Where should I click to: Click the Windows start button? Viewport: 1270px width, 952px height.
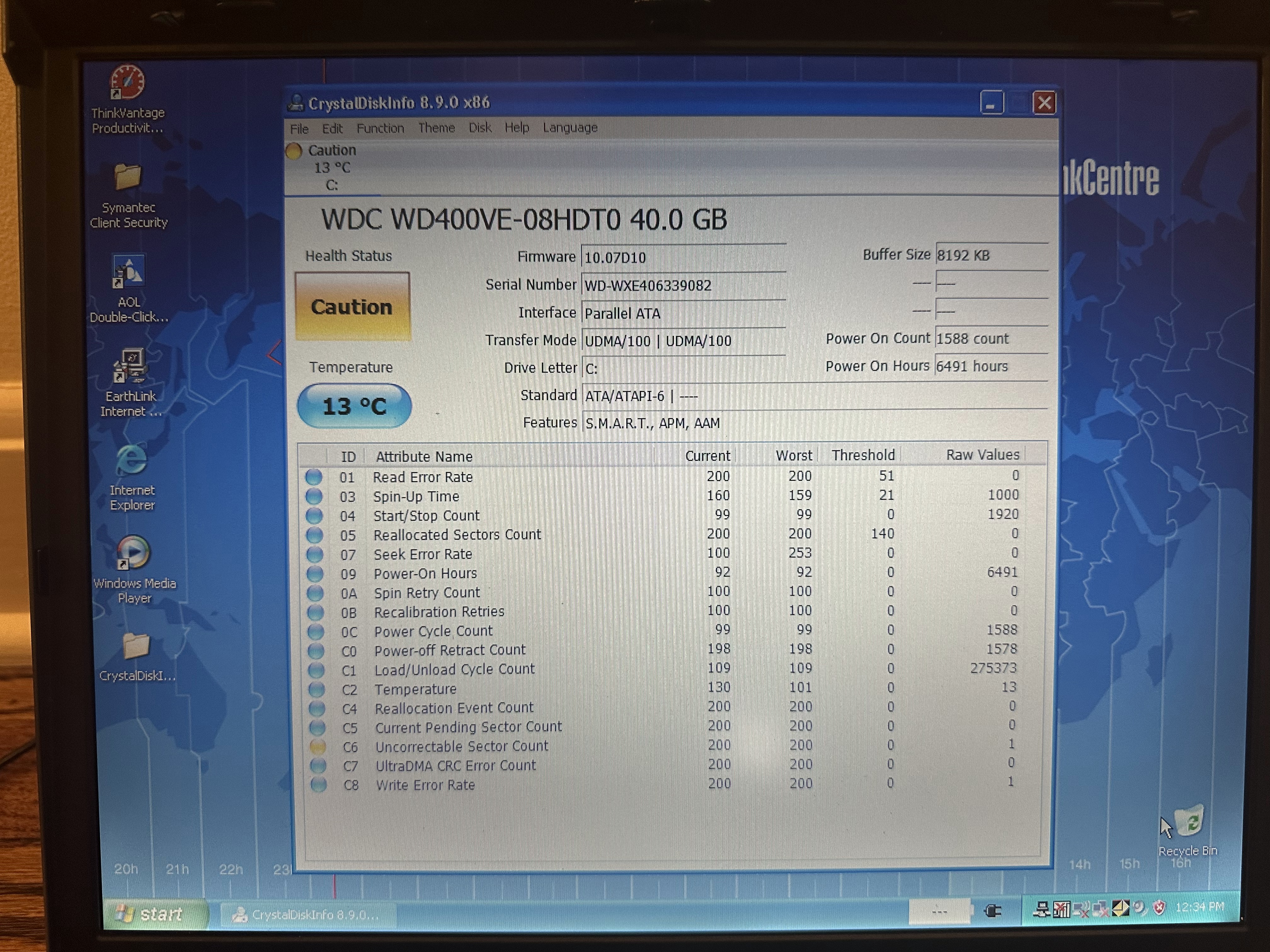click(154, 914)
